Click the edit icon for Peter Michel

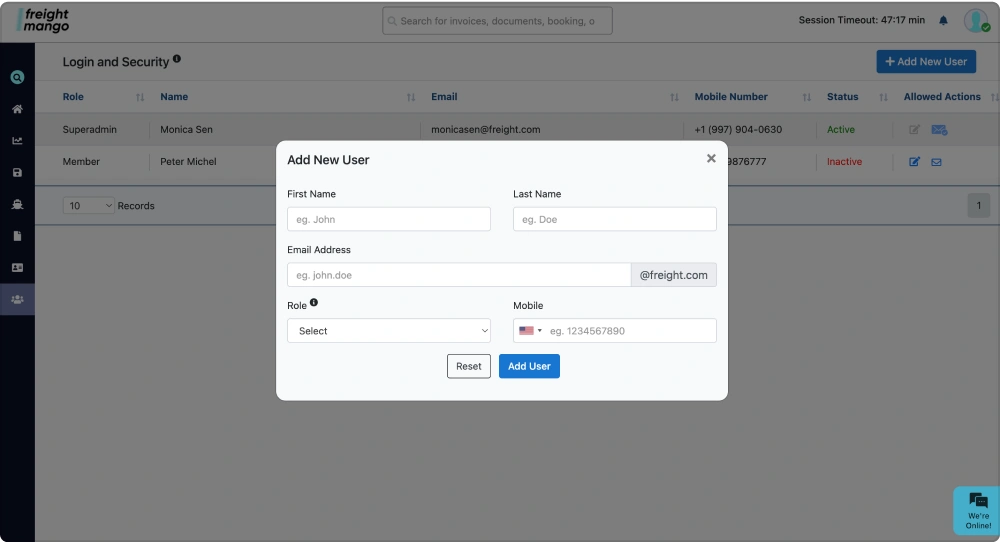pos(914,162)
